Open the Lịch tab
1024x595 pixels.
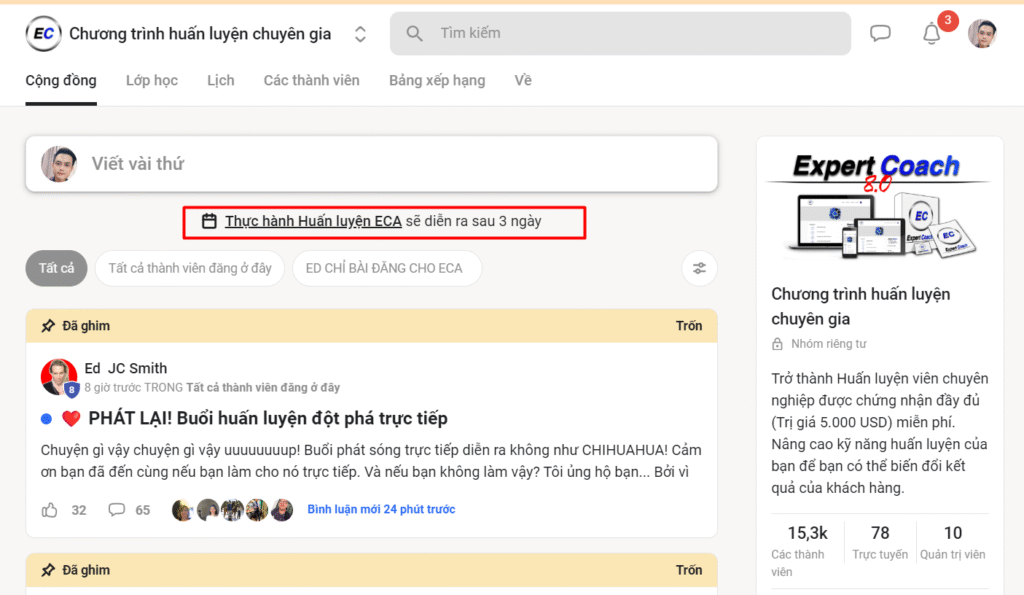tap(221, 80)
